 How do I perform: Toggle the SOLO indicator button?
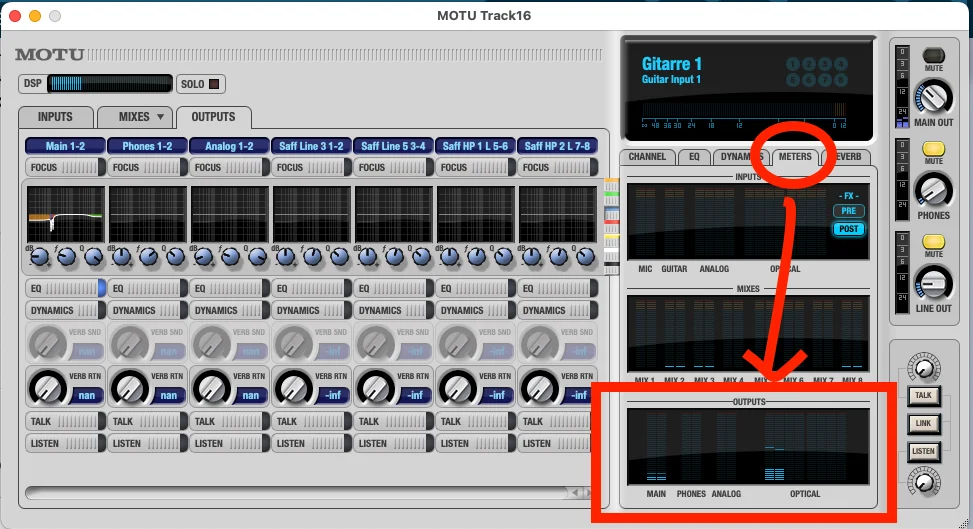[214, 84]
